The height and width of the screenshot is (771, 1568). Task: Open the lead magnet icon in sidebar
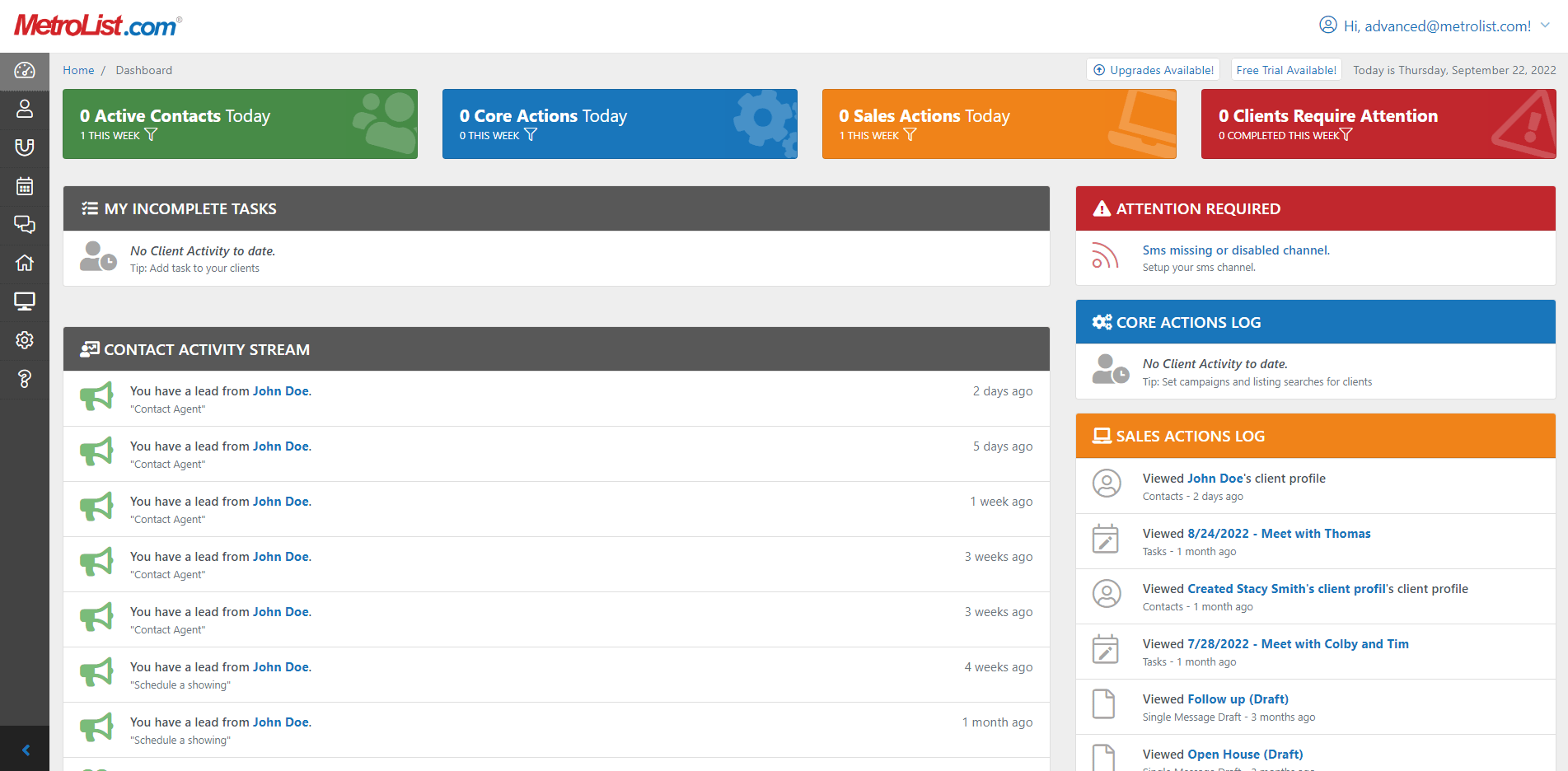[24, 147]
